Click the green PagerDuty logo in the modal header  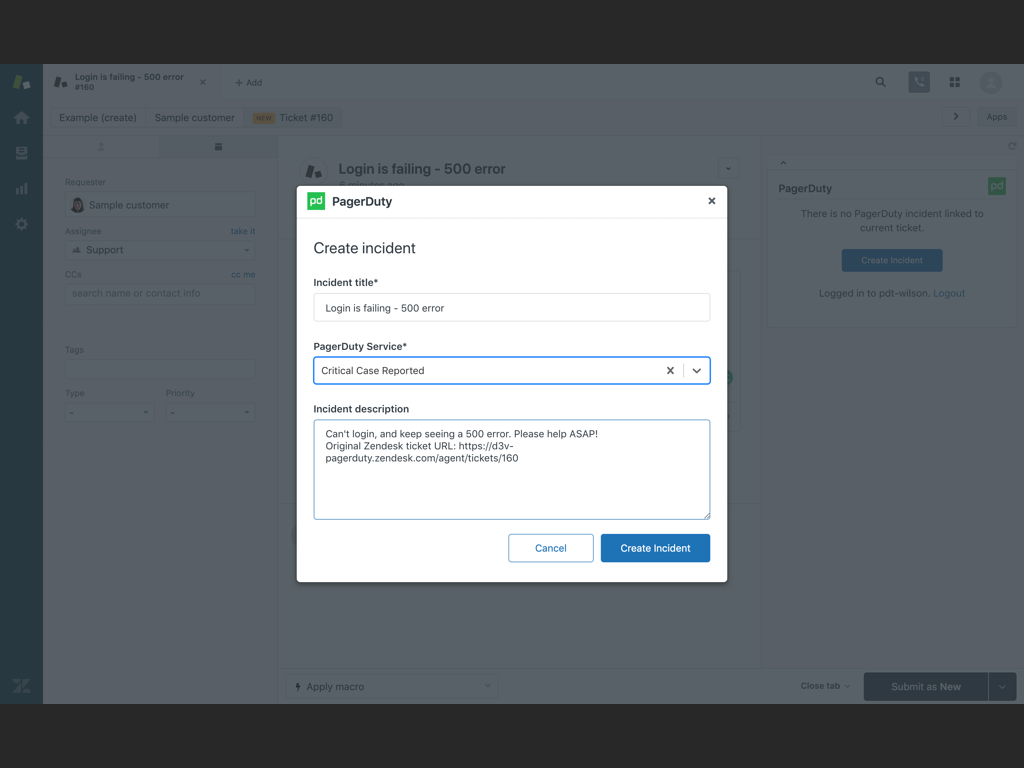pyautogui.click(x=316, y=200)
